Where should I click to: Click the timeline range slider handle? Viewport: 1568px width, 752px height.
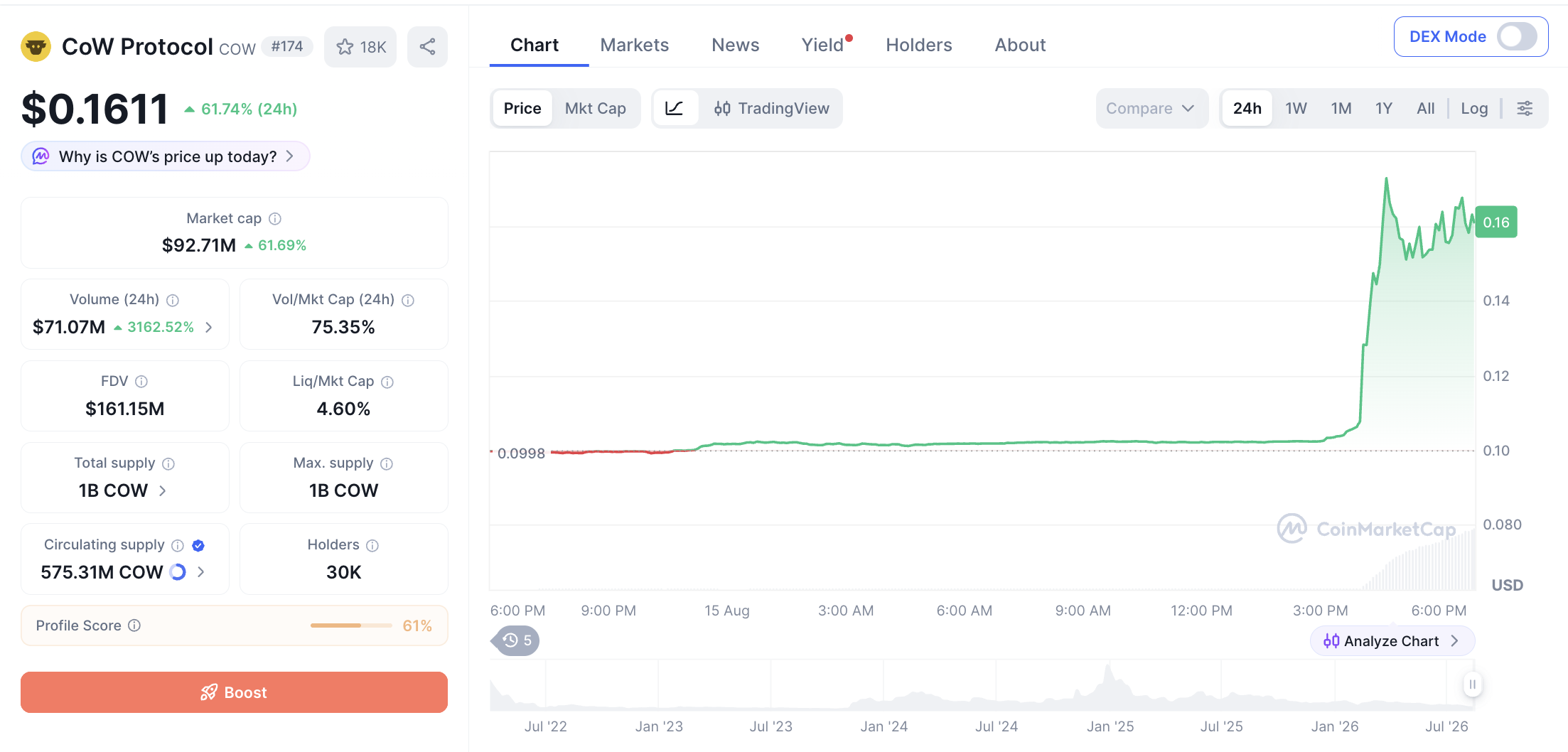(1472, 684)
